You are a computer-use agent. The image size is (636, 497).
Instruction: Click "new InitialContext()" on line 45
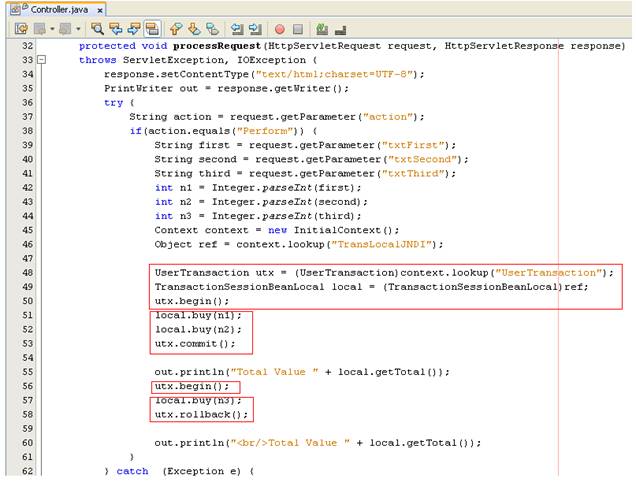click(331, 230)
